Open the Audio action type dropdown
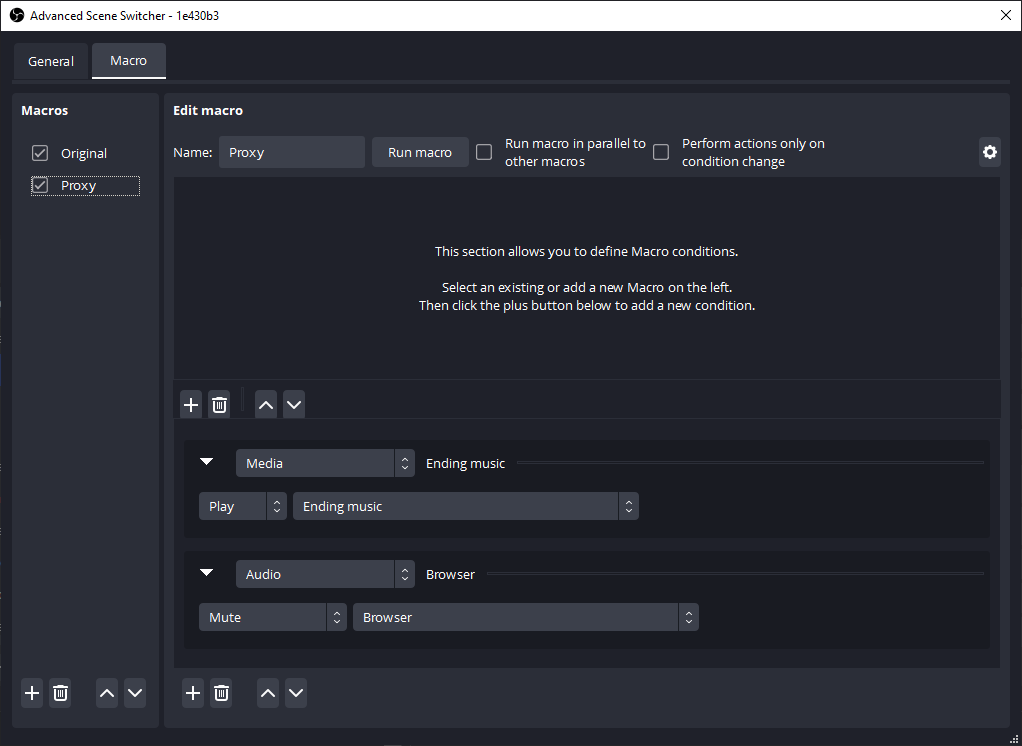Viewport: 1022px width, 746px height. pyautogui.click(x=325, y=574)
